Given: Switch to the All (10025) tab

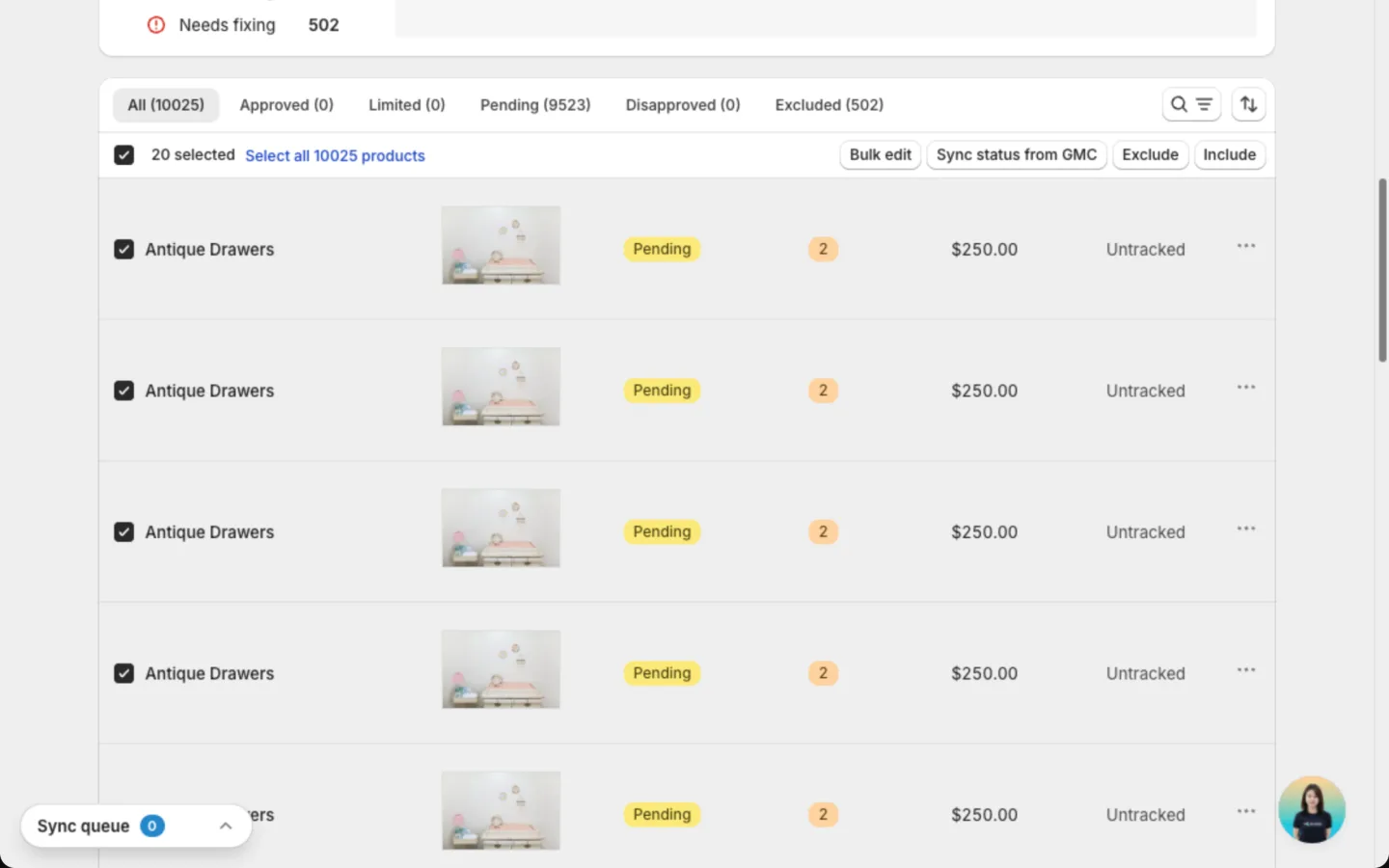Looking at the screenshot, I should 166,105.
